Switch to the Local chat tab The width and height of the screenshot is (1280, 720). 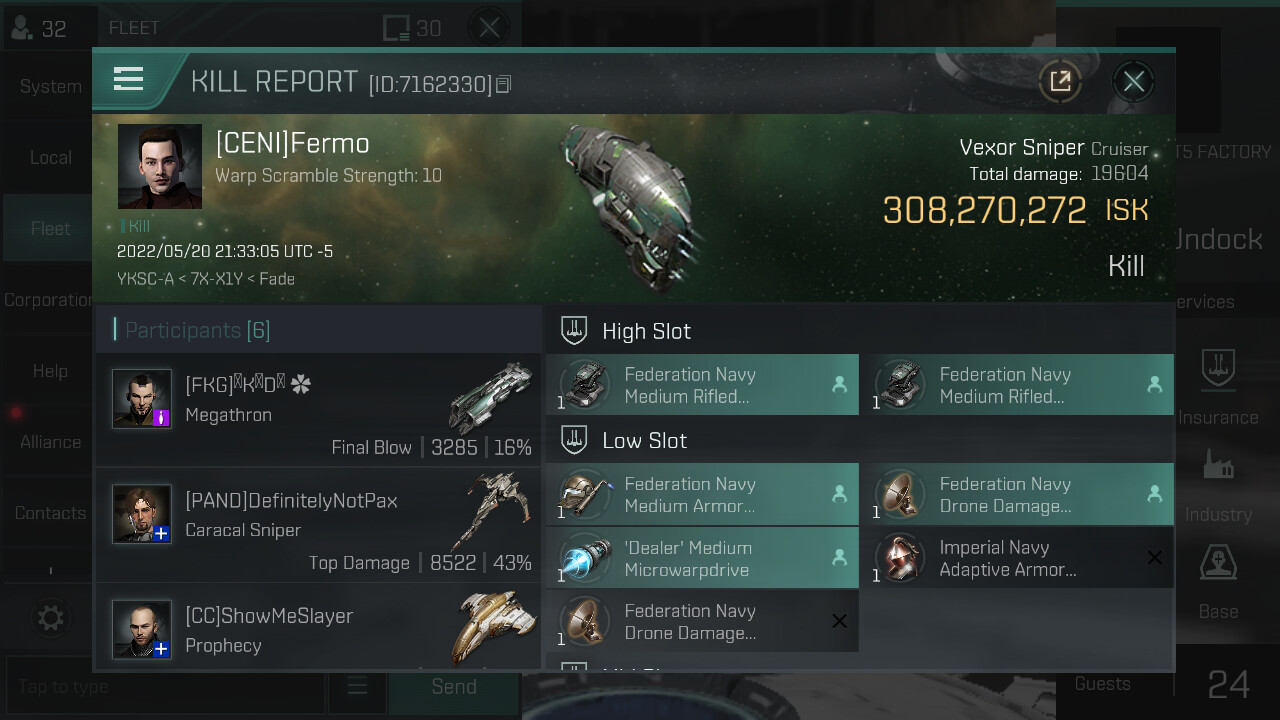click(50, 157)
